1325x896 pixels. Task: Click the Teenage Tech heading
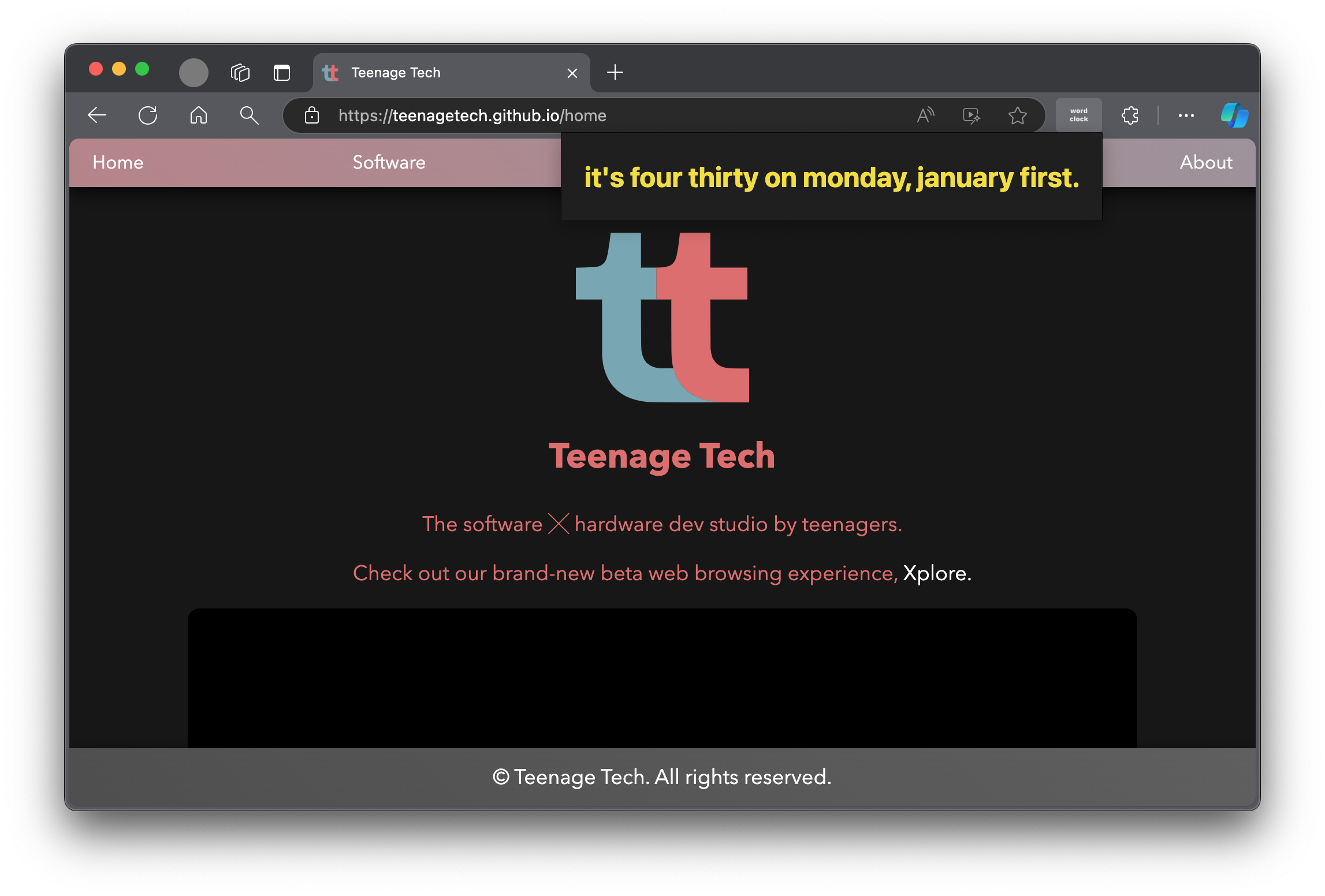662,456
